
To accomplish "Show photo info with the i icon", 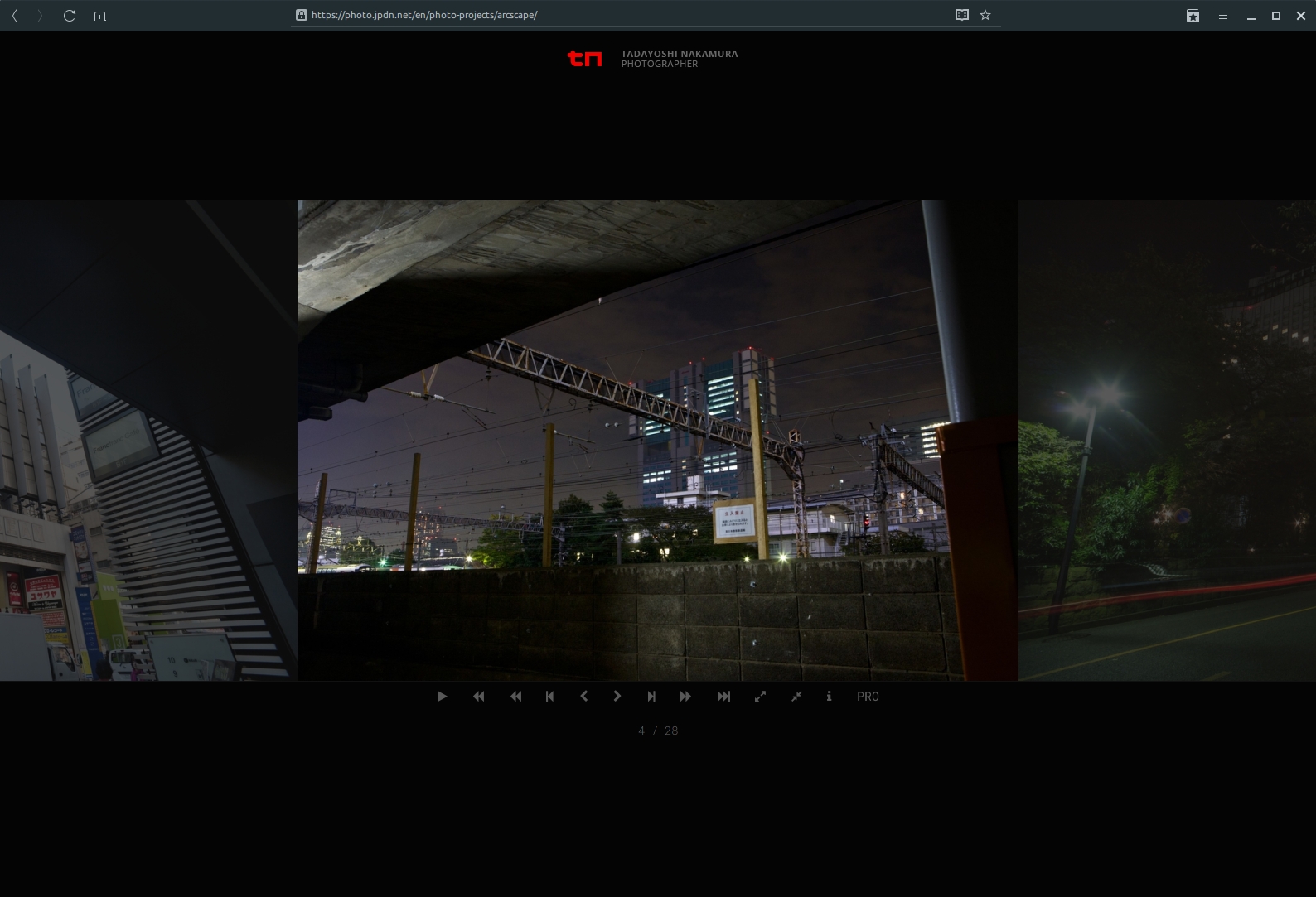I will (x=829, y=697).
